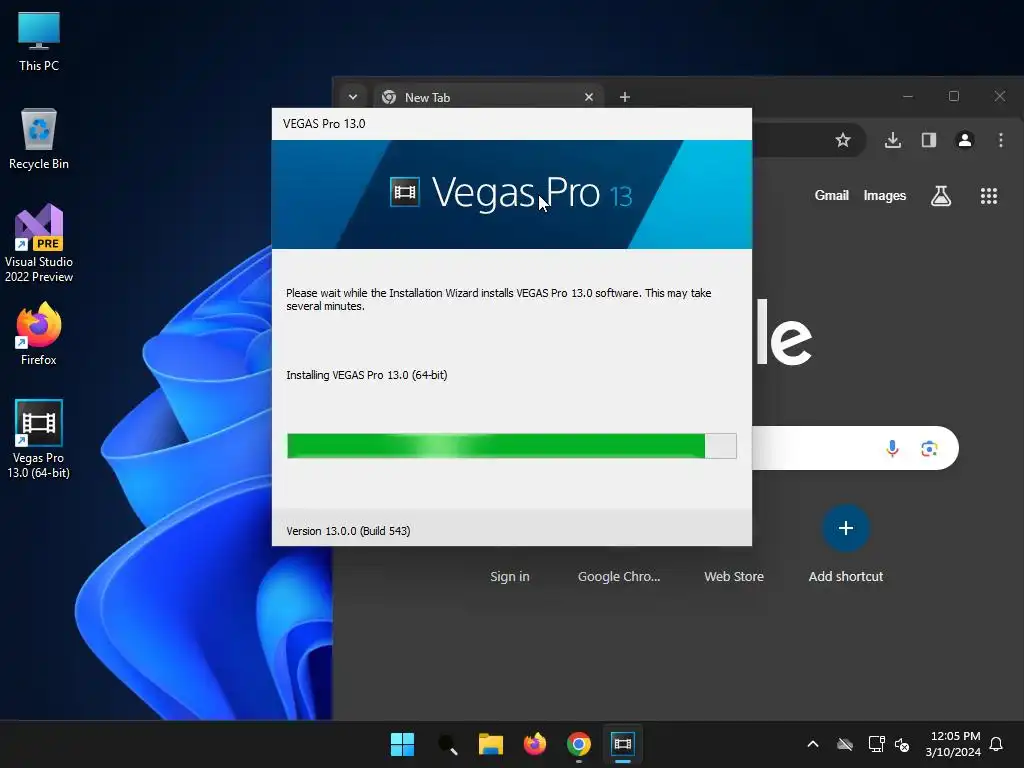Select Visual Studio 2022 Preview shortcut
This screenshot has height=768, width=1024.
pyautogui.click(x=39, y=243)
